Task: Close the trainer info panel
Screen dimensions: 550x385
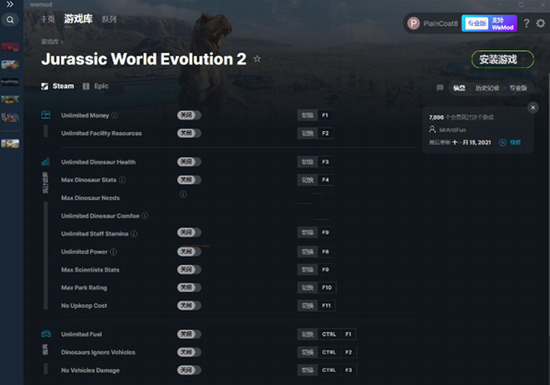Action: (533, 108)
